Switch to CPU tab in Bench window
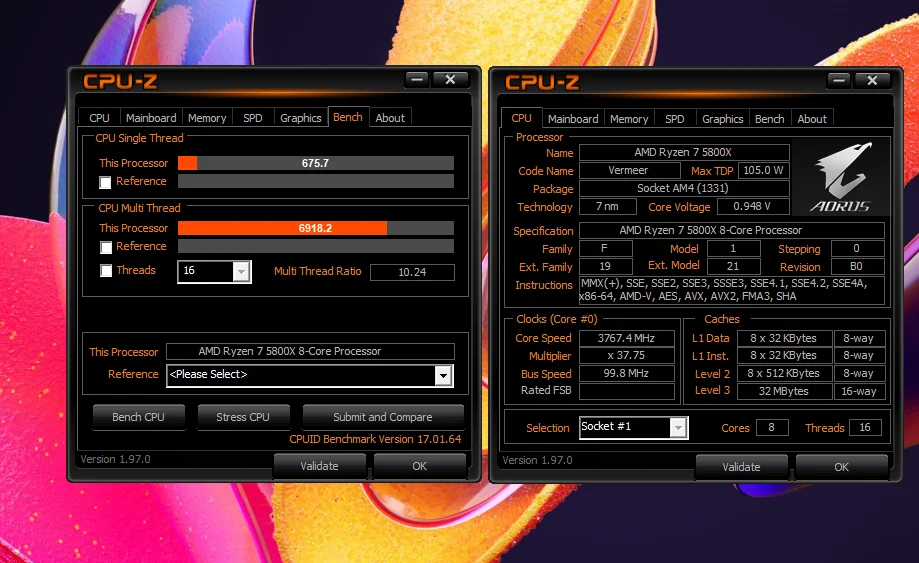 99,118
